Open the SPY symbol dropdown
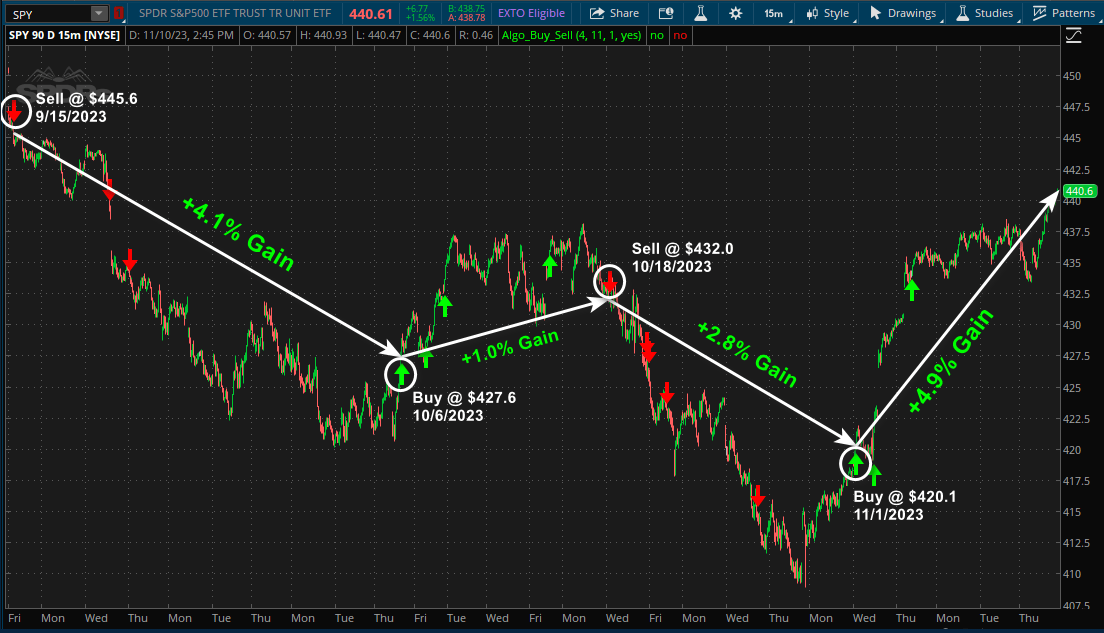The width and height of the screenshot is (1104, 633). 97,13
